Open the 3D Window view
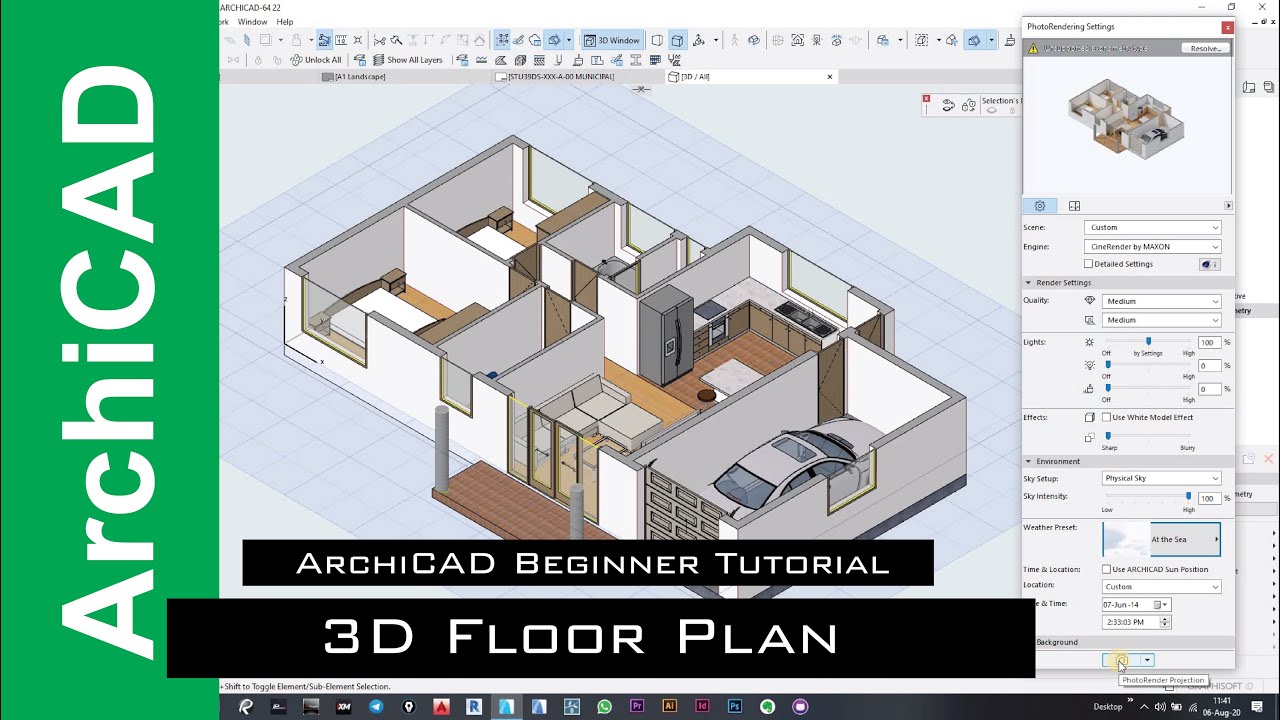The width and height of the screenshot is (1280, 720). click(612, 40)
